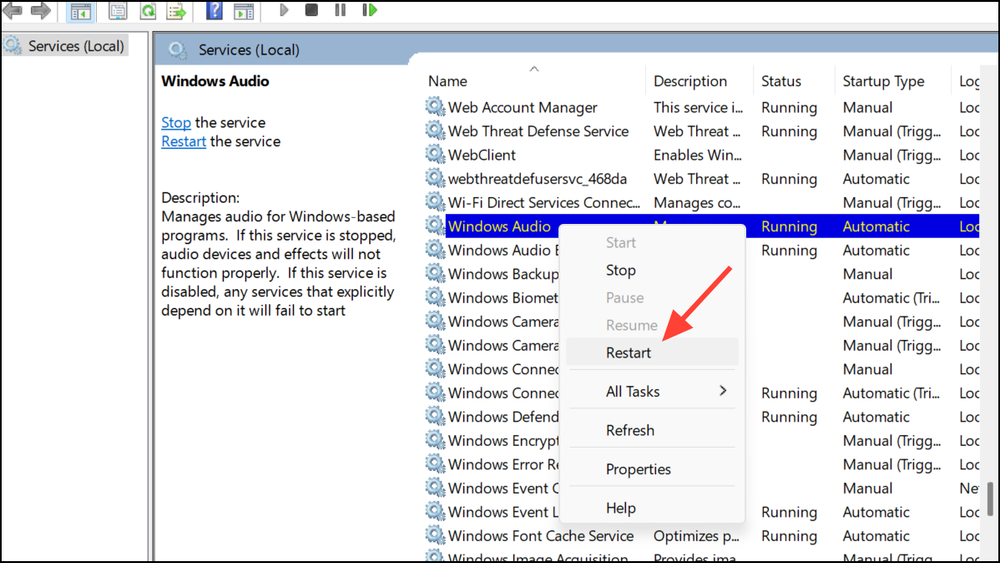Click the Back arrow toolbar icon

coord(12,10)
